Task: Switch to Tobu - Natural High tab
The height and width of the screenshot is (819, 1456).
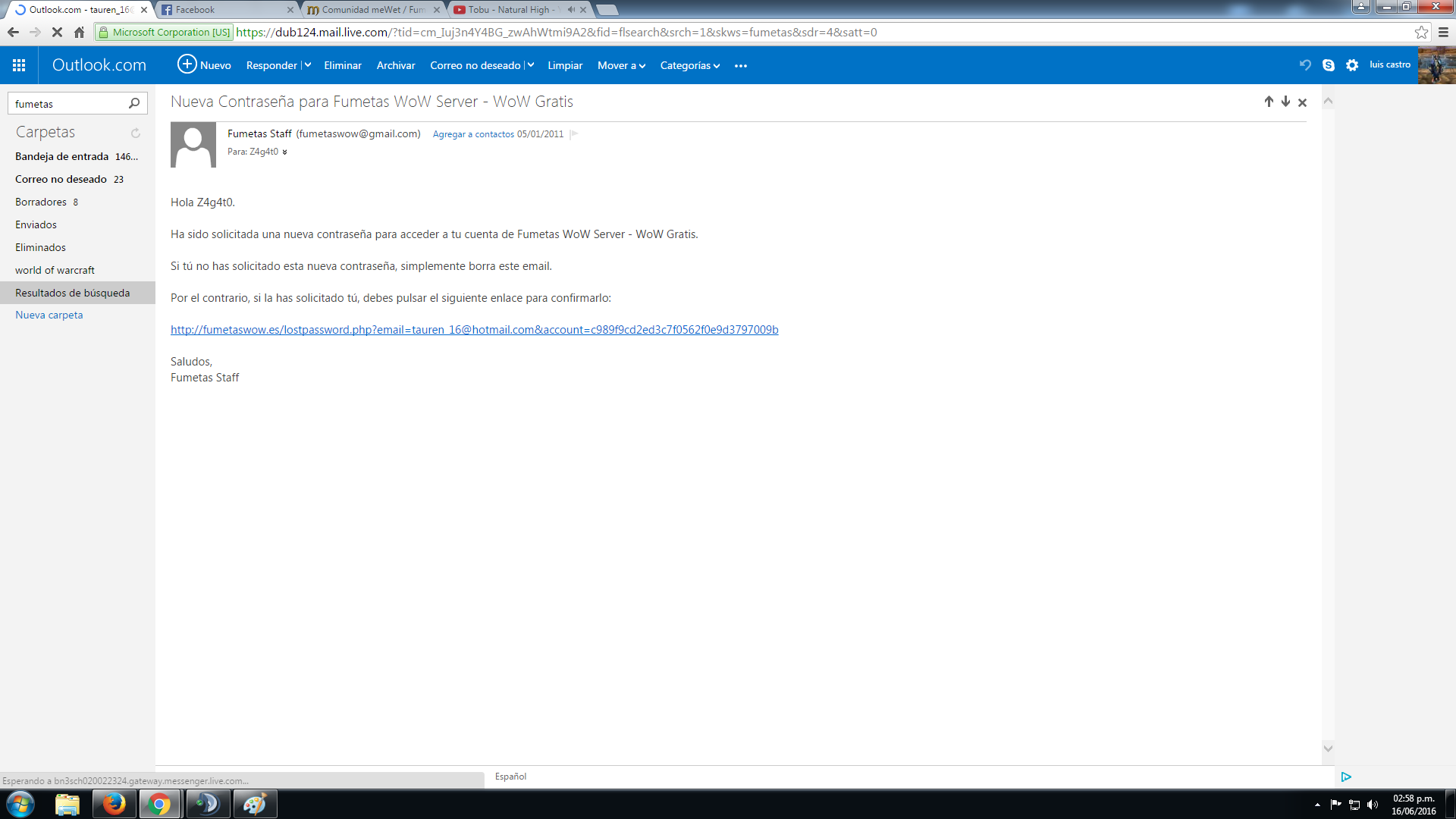Action: (x=519, y=10)
